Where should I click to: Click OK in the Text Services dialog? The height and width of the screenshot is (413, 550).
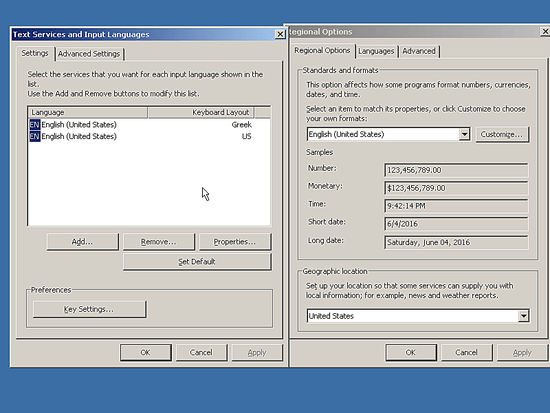point(146,352)
